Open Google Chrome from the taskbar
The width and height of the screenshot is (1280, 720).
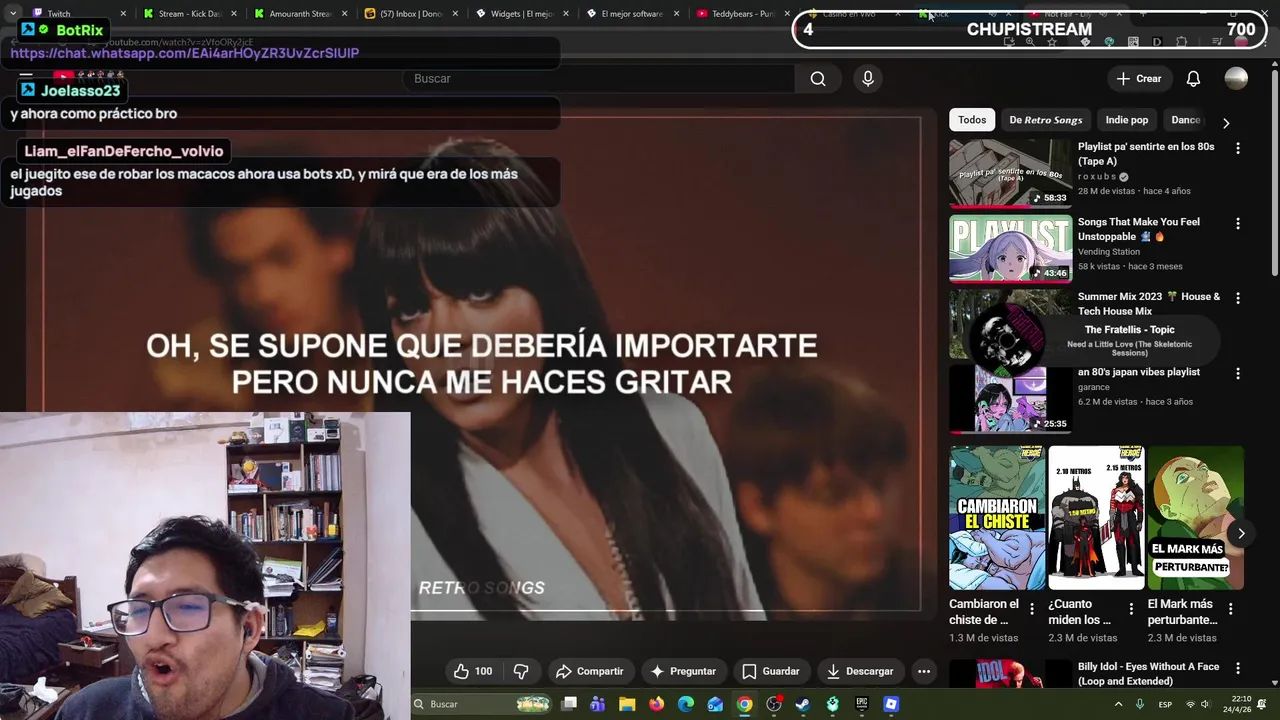point(745,704)
